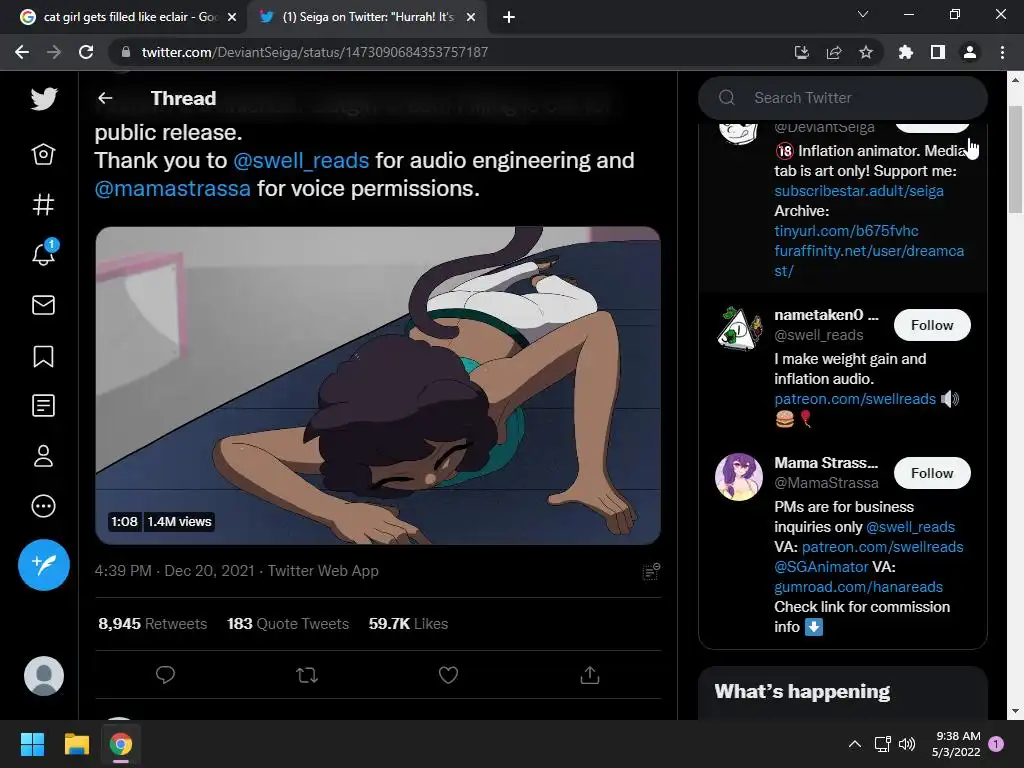Viewport: 1024px width, 768px height.
Task: Open the @mamastrassa mention in the tweet
Action: click(173, 189)
